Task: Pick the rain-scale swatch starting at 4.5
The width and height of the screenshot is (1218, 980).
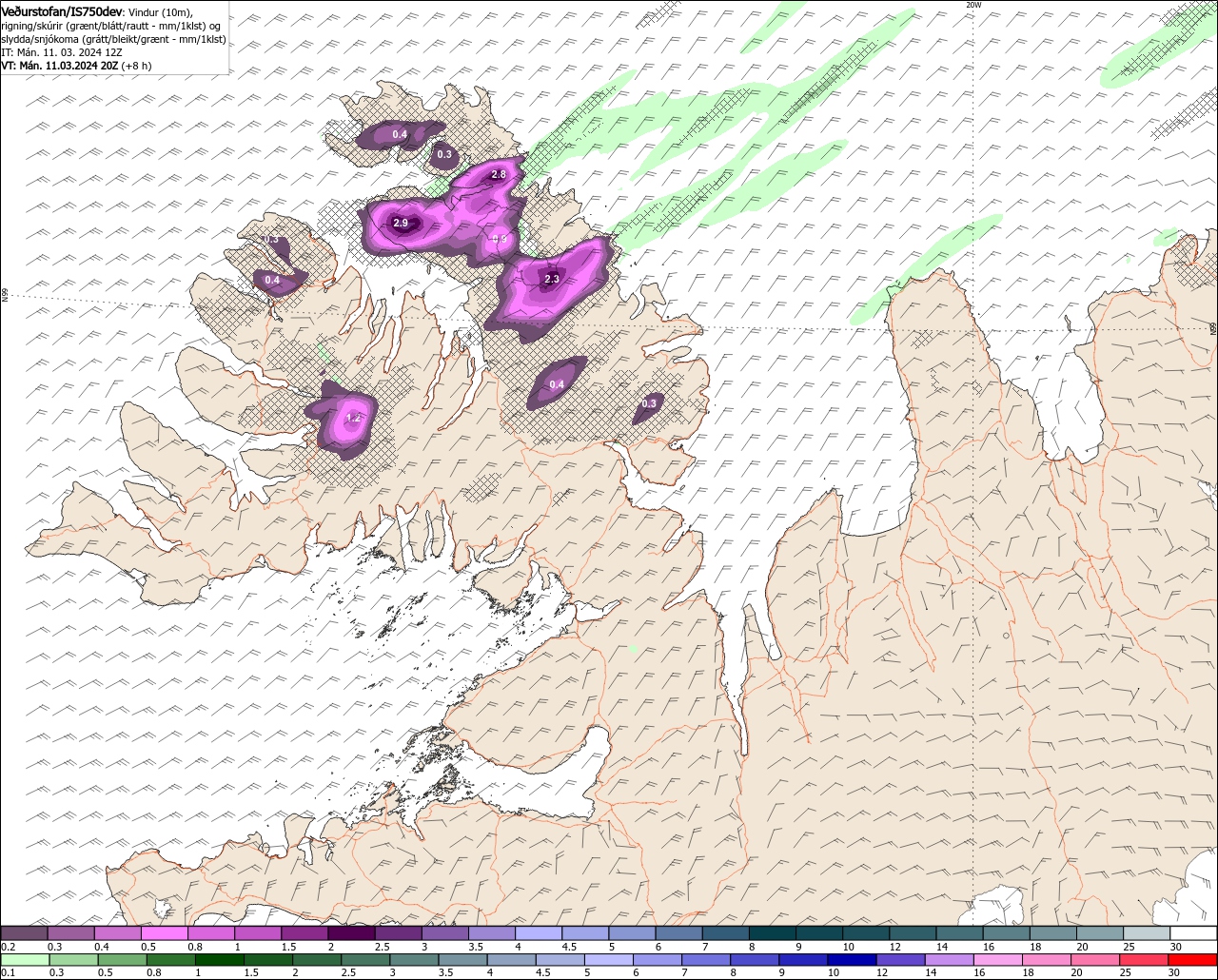Action: [560, 960]
